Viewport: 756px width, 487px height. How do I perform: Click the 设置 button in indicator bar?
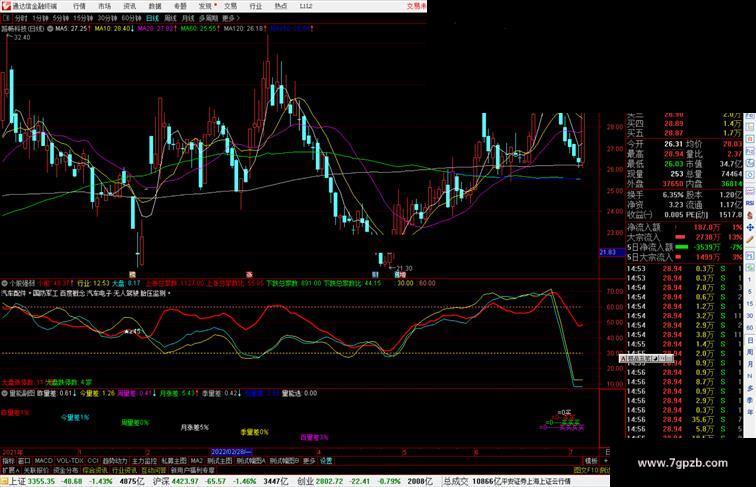coord(326,461)
